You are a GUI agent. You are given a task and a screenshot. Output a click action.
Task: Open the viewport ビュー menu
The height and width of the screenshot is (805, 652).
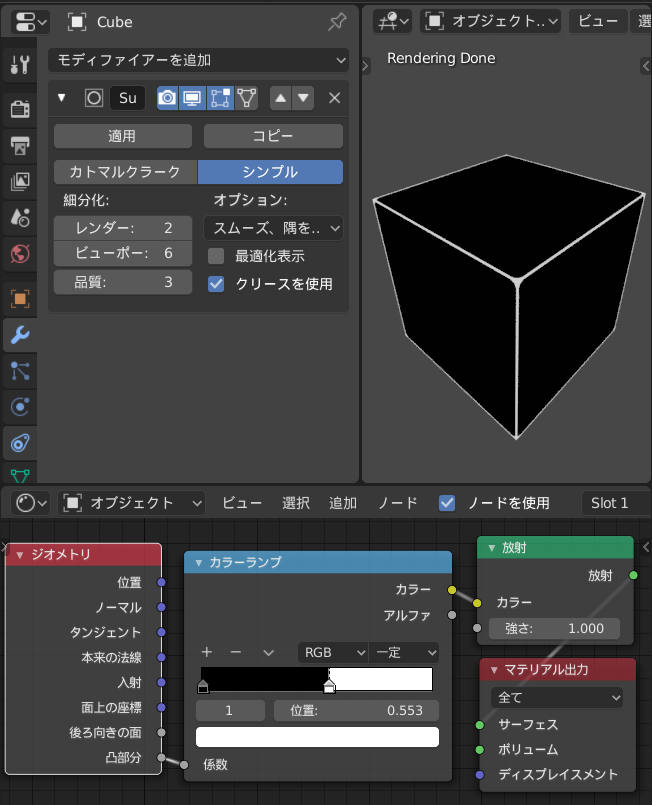[598, 21]
